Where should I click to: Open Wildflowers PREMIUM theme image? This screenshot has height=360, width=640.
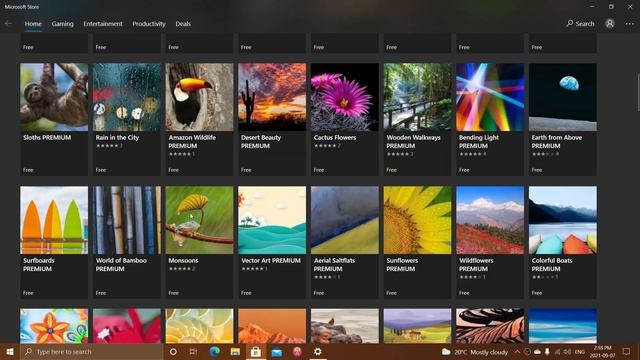490,220
